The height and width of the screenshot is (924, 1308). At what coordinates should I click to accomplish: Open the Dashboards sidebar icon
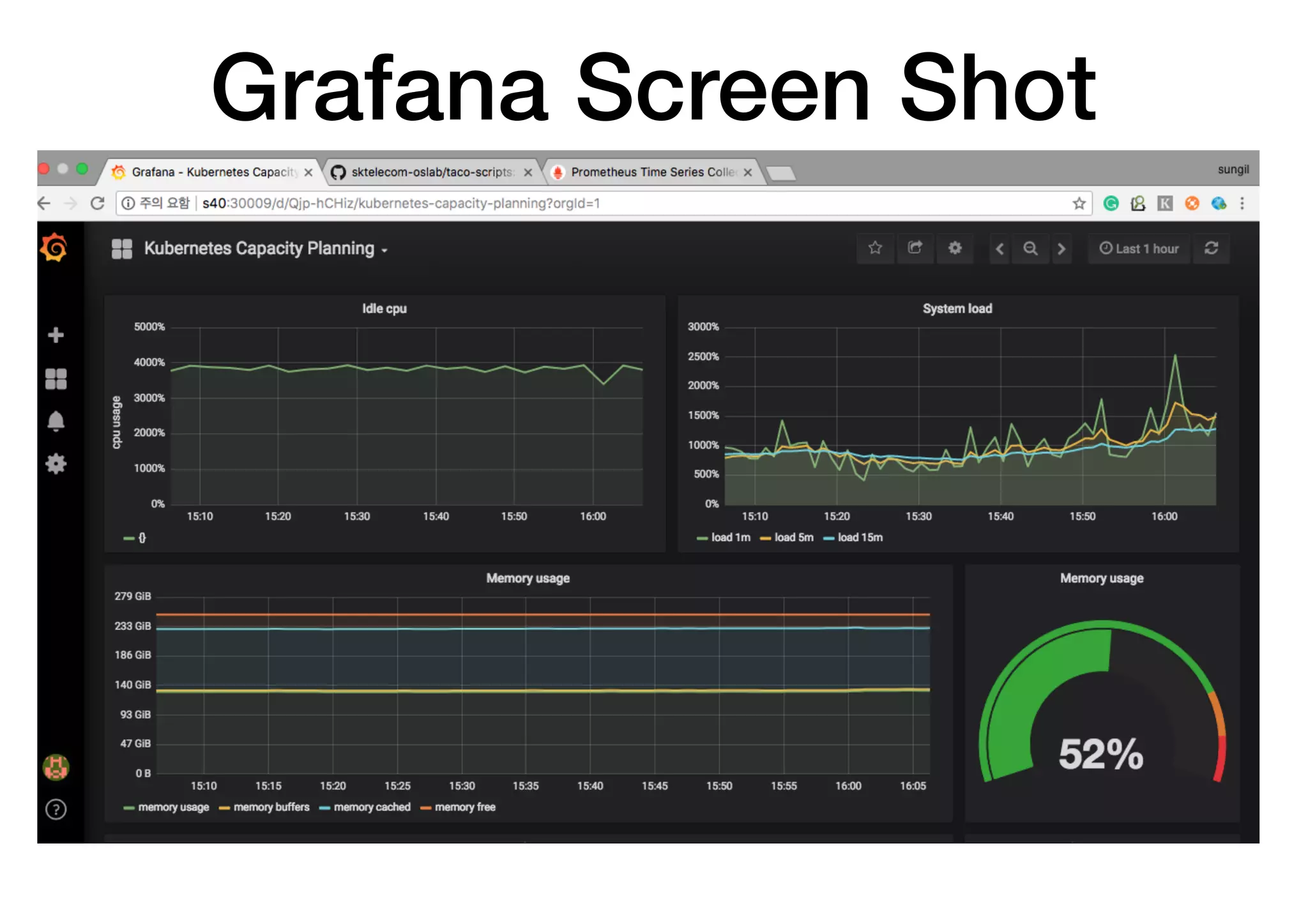56,379
